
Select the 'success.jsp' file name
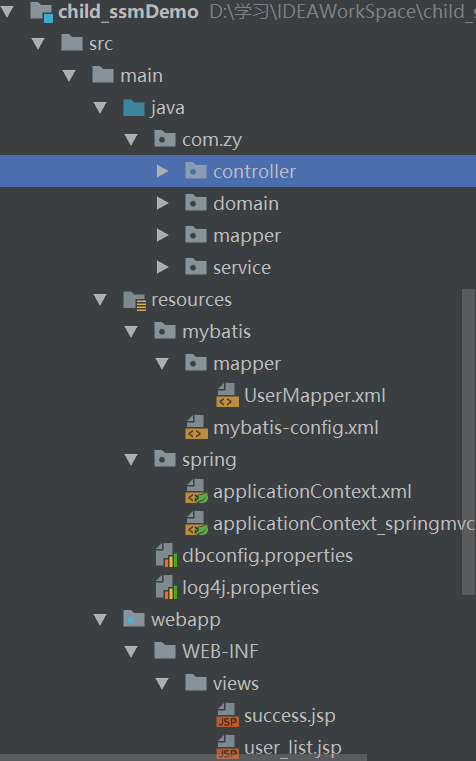click(x=290, y=716)
